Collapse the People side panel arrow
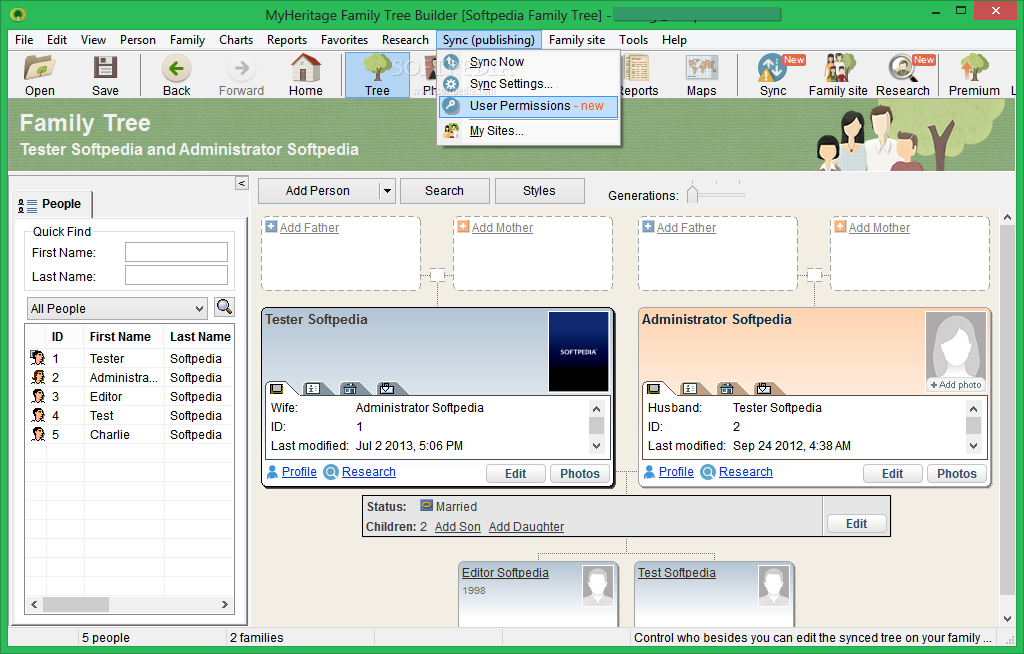This screenshot has width=1024, height=654. (x=242, y=183)
